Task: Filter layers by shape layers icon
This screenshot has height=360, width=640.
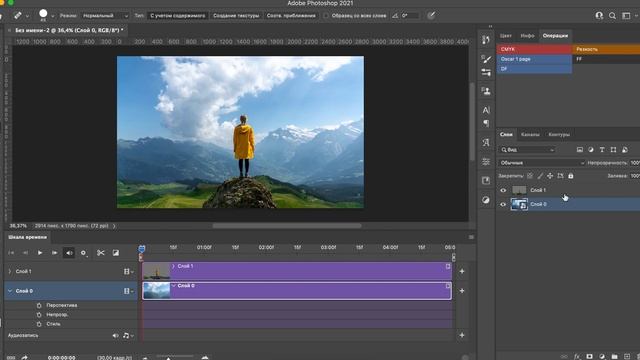Action: (x=613, y=150)
